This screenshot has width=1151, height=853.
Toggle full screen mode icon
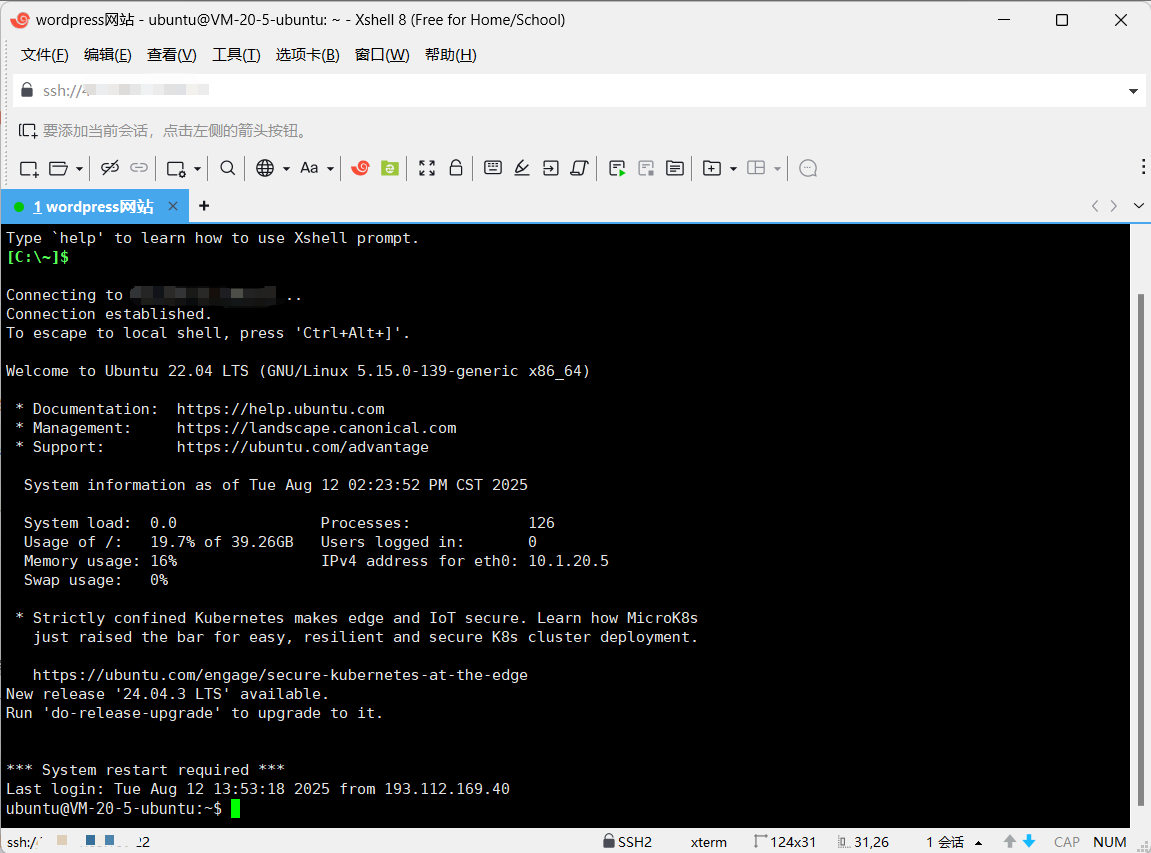pyautogui.click(x=427, y=168)
